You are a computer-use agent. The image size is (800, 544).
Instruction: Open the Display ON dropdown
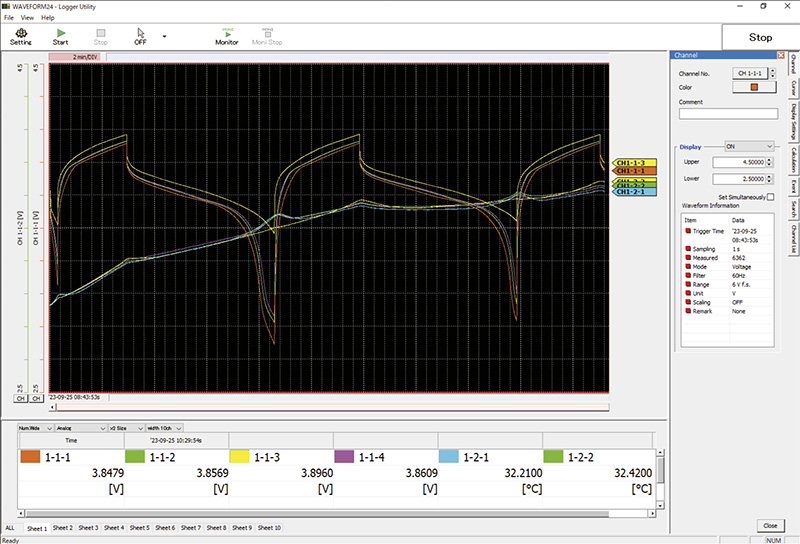[x=749, y=146]
